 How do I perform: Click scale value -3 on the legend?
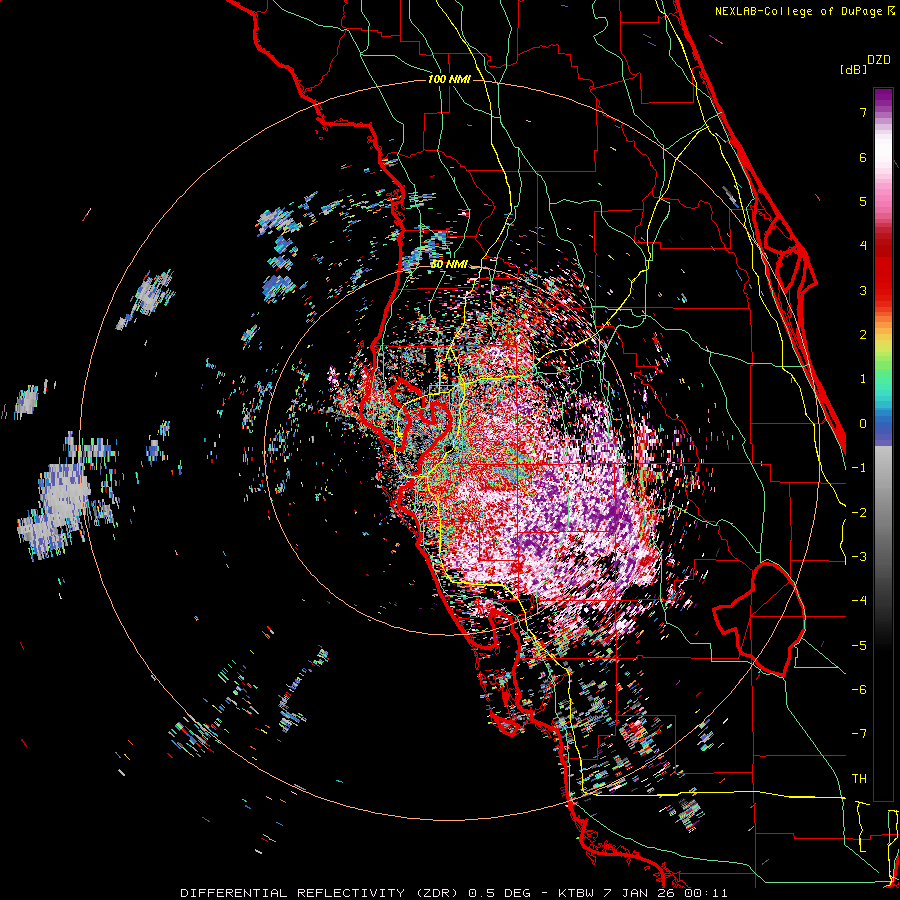[x=859, y=556]
